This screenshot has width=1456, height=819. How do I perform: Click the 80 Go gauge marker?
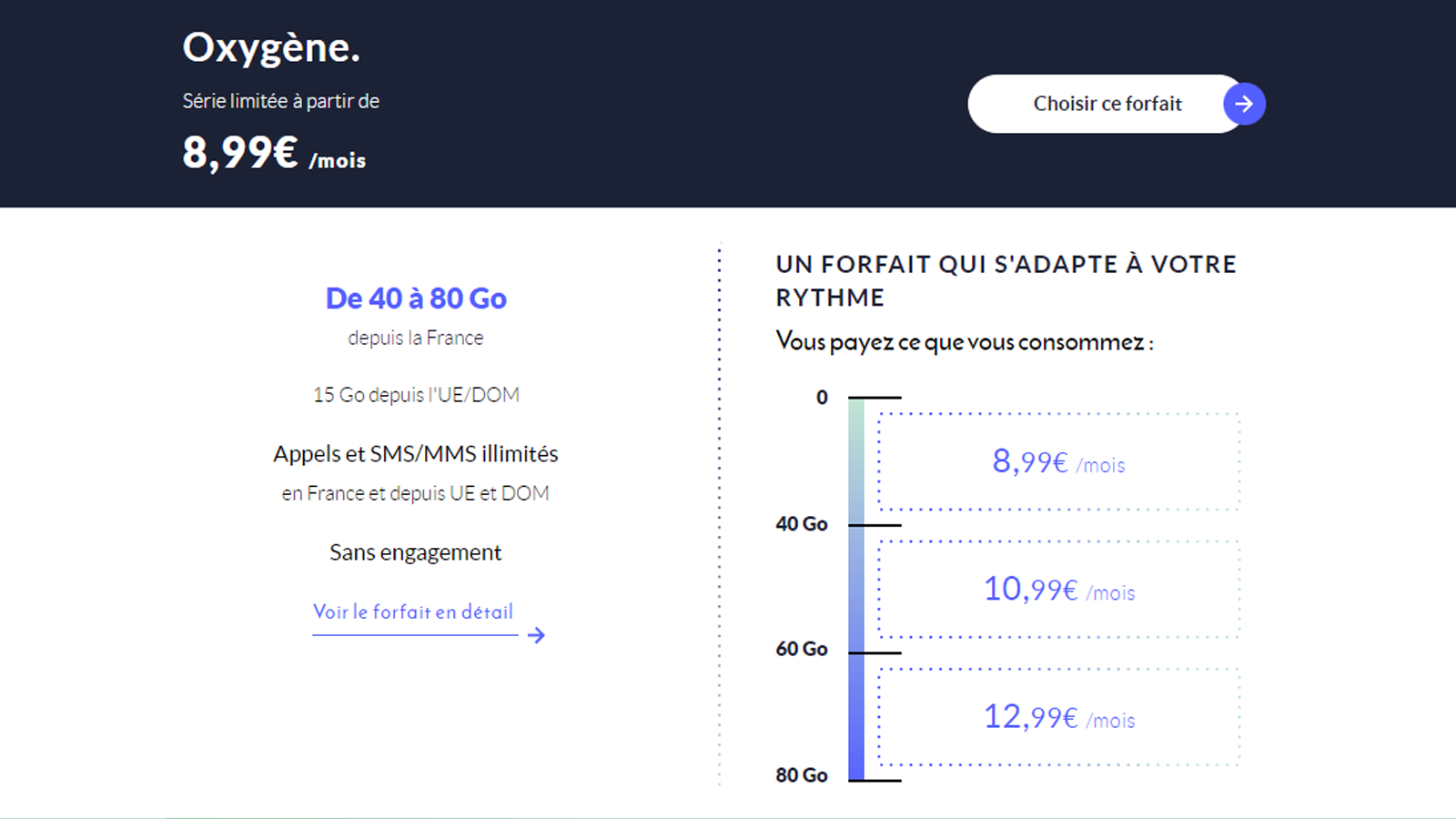point(802,775)
